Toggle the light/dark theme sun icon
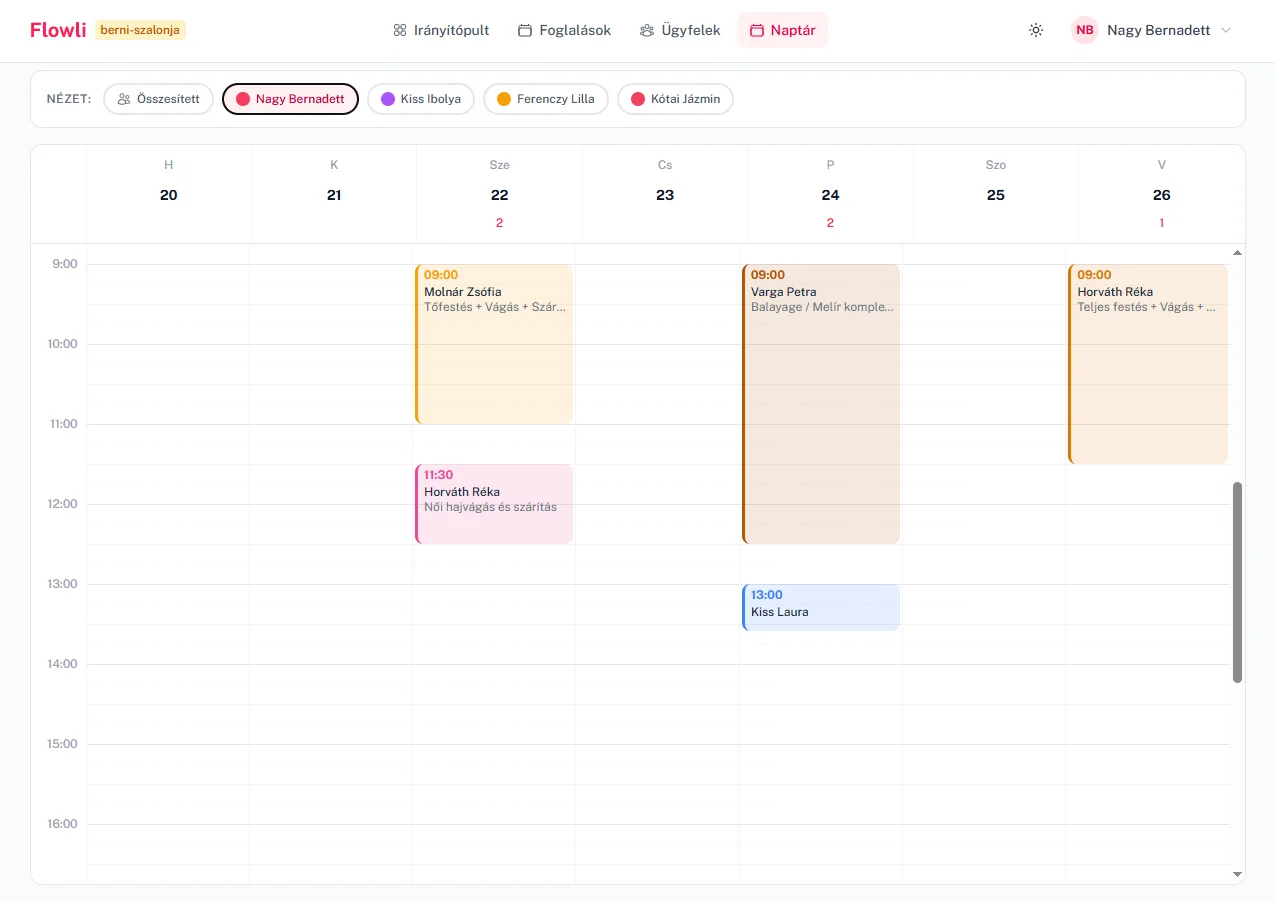The image size is (1275, 902). coord(1036,30)
